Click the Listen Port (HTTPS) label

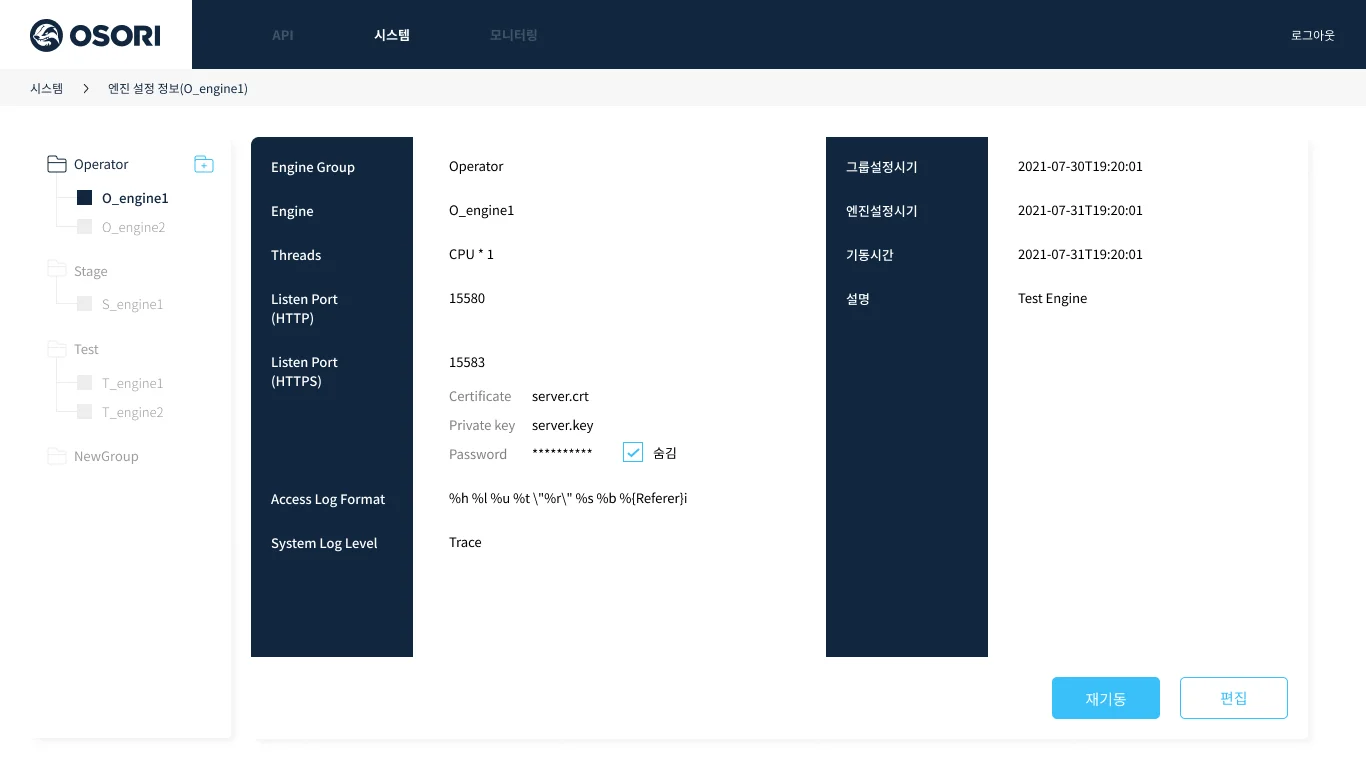pyautogui.click(x=304, y=371)
